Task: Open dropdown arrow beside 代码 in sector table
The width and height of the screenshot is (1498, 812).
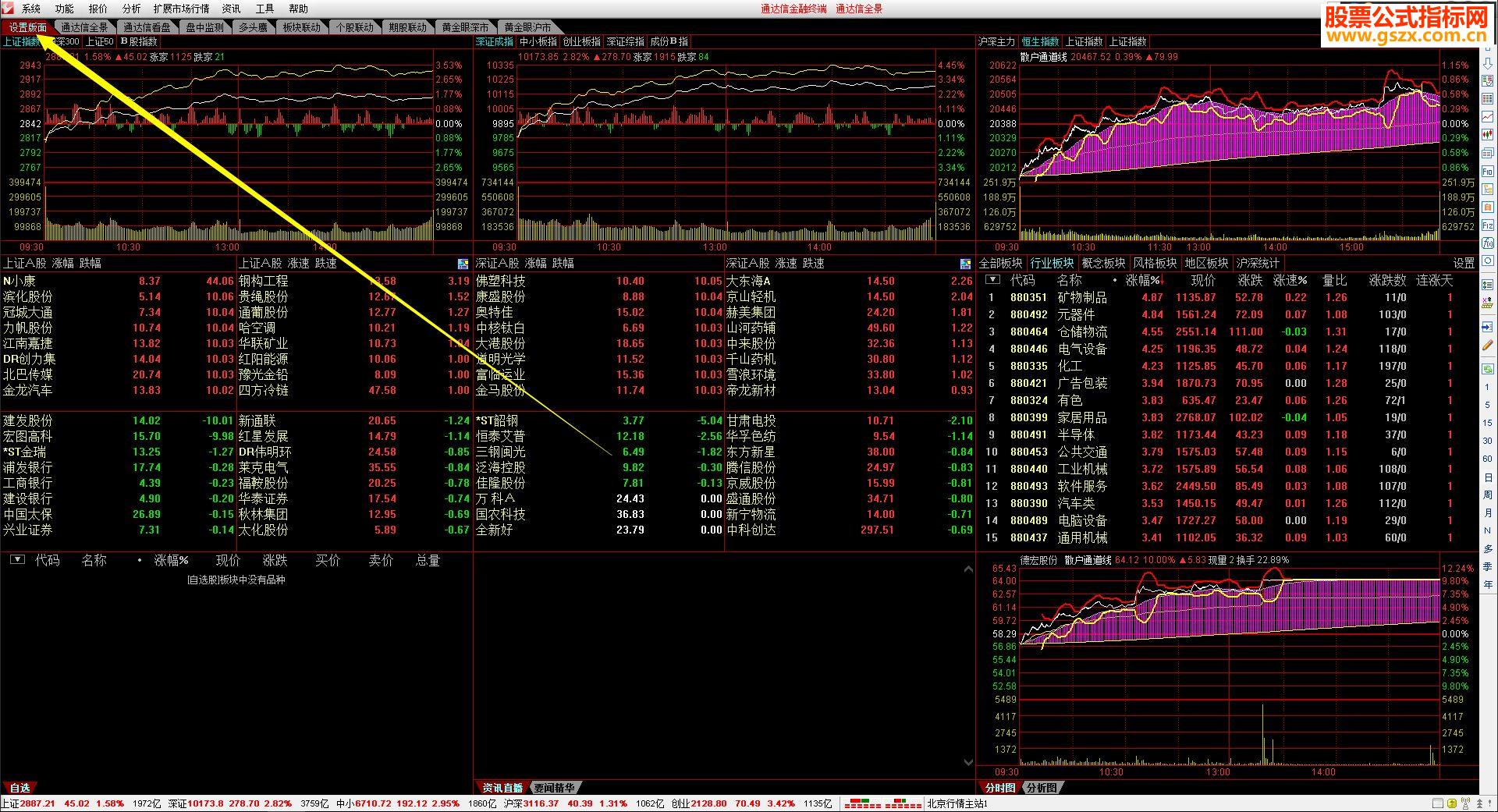Action: tap(992, 279)
